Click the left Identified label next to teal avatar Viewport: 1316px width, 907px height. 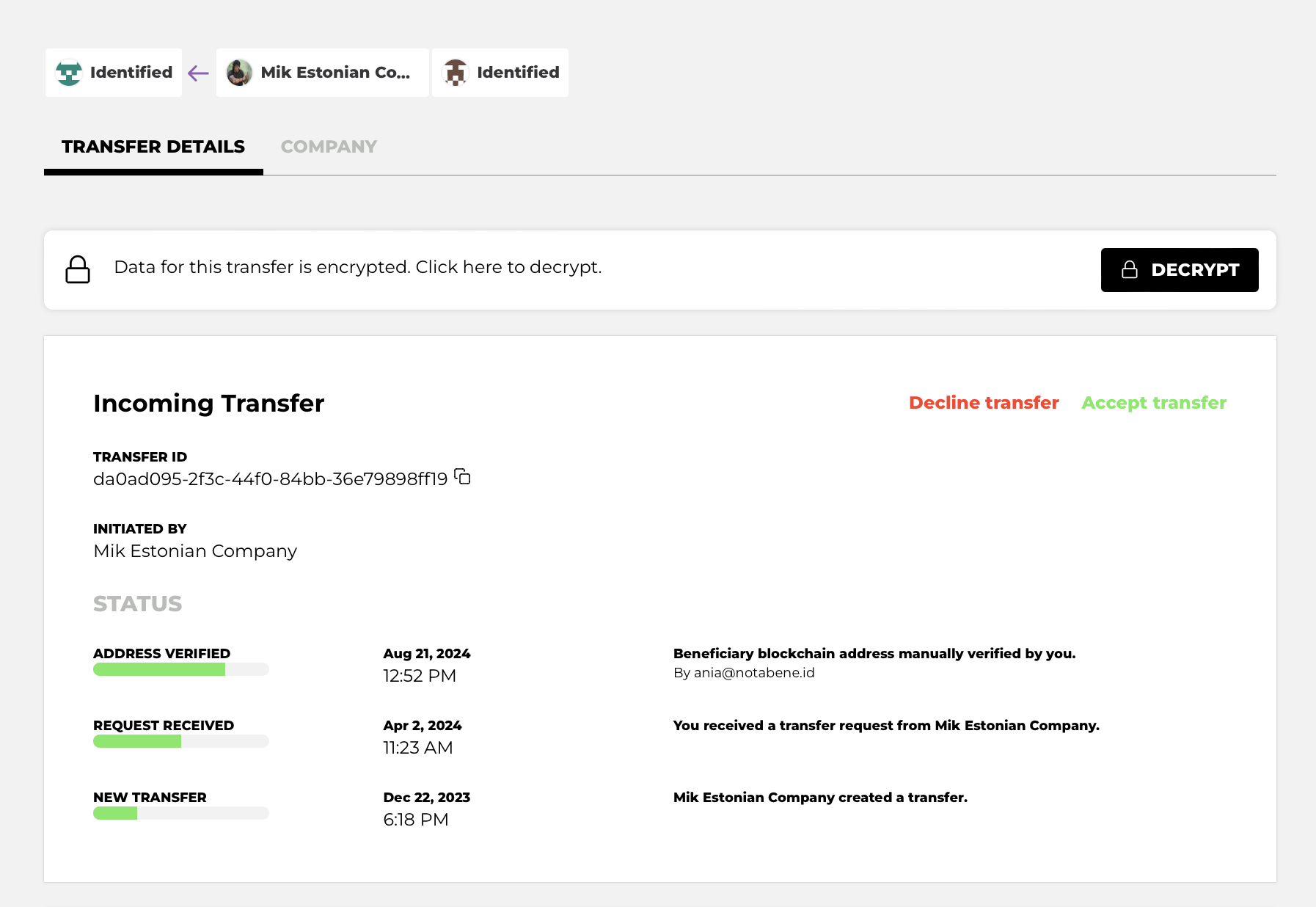[x=131, y=73]
